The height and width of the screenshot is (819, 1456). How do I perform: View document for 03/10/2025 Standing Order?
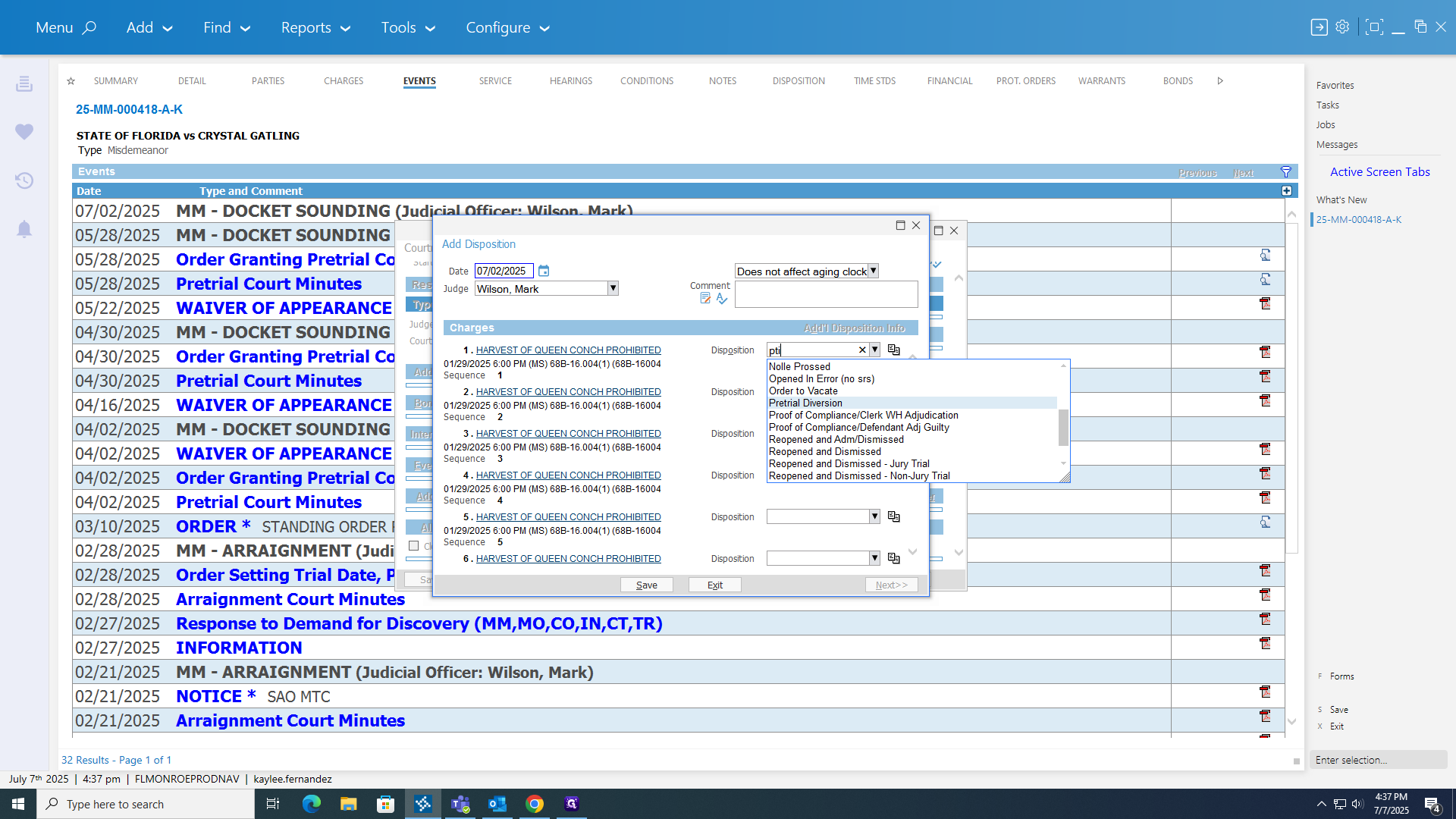click(x=1265, y=522)
